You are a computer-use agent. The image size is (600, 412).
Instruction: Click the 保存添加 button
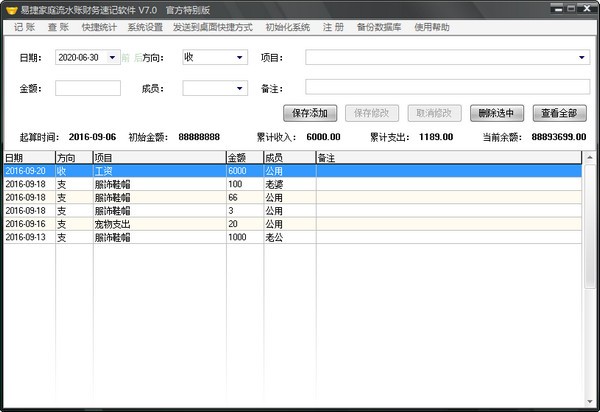click(310, 113)
